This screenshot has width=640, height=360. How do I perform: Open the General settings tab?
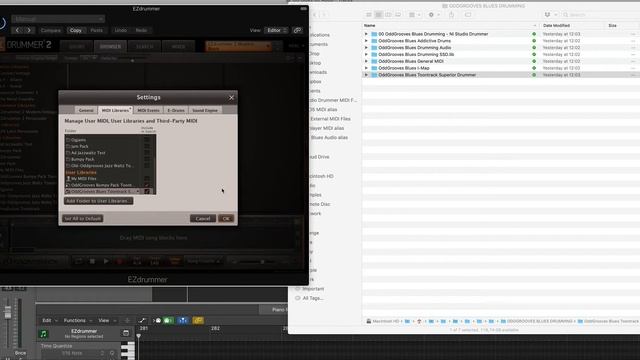tap(86, 110)
